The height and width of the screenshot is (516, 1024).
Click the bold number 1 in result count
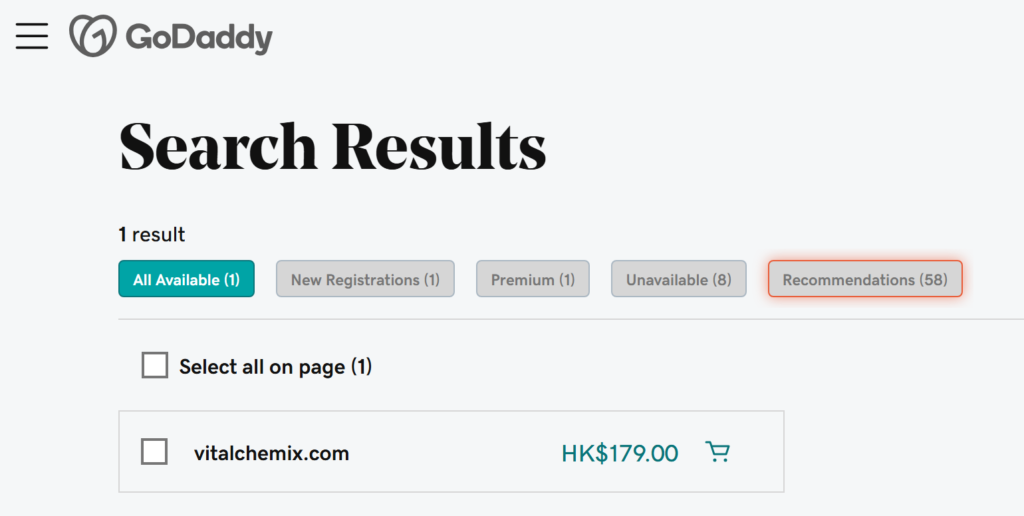tap(123, 235)
